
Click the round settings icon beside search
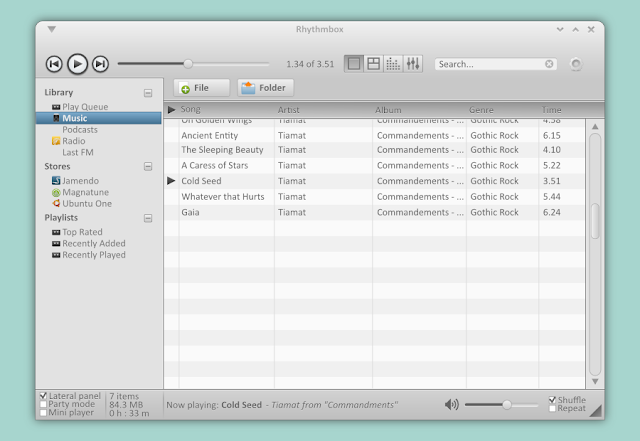[576, 64]
